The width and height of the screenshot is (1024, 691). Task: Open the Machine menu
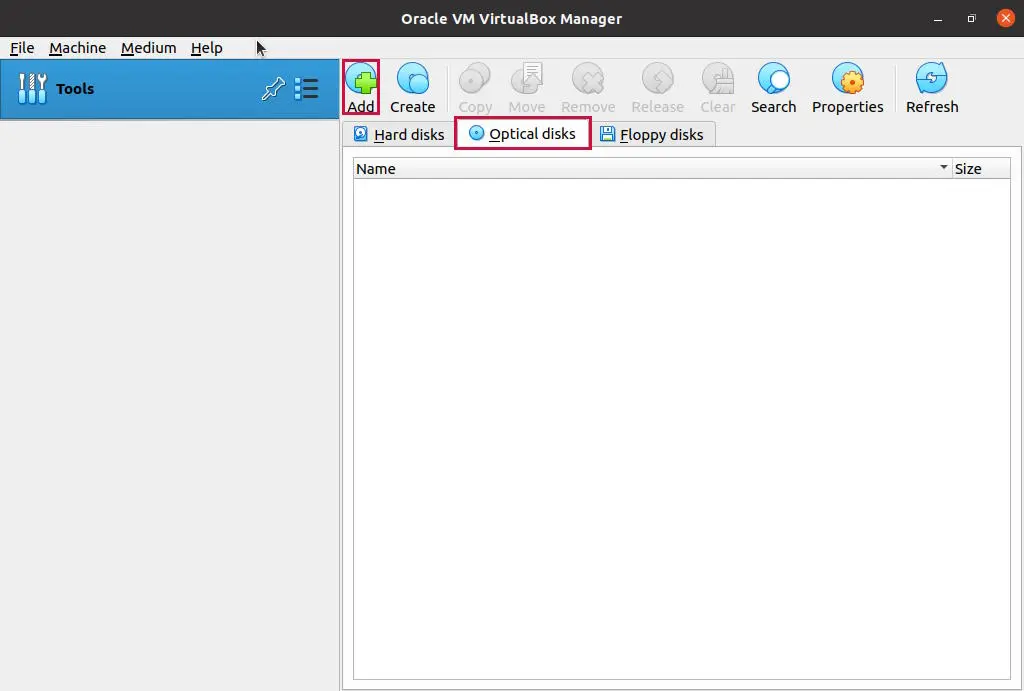pos(77,48)
